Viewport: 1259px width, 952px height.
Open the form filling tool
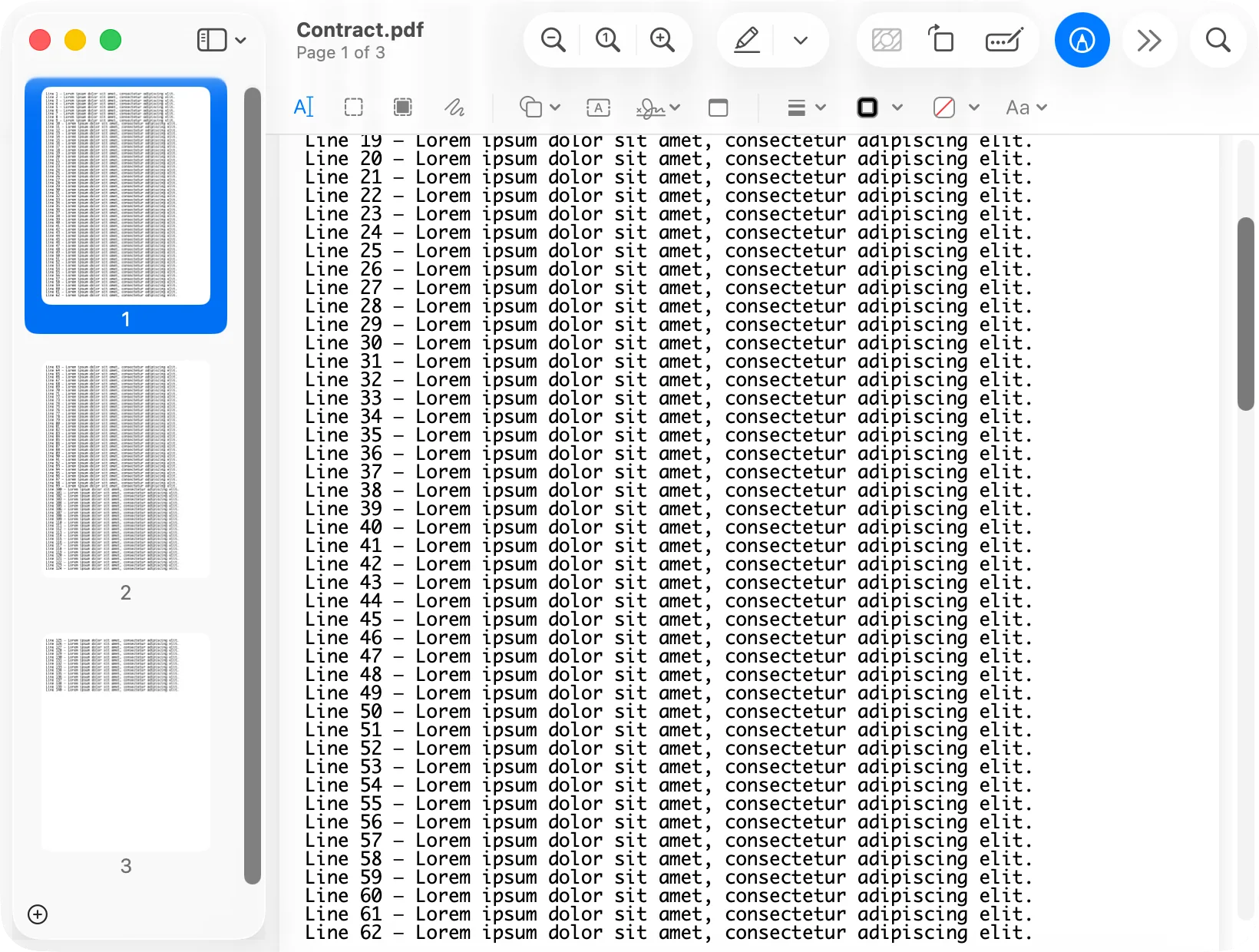tap(1004, 40)
